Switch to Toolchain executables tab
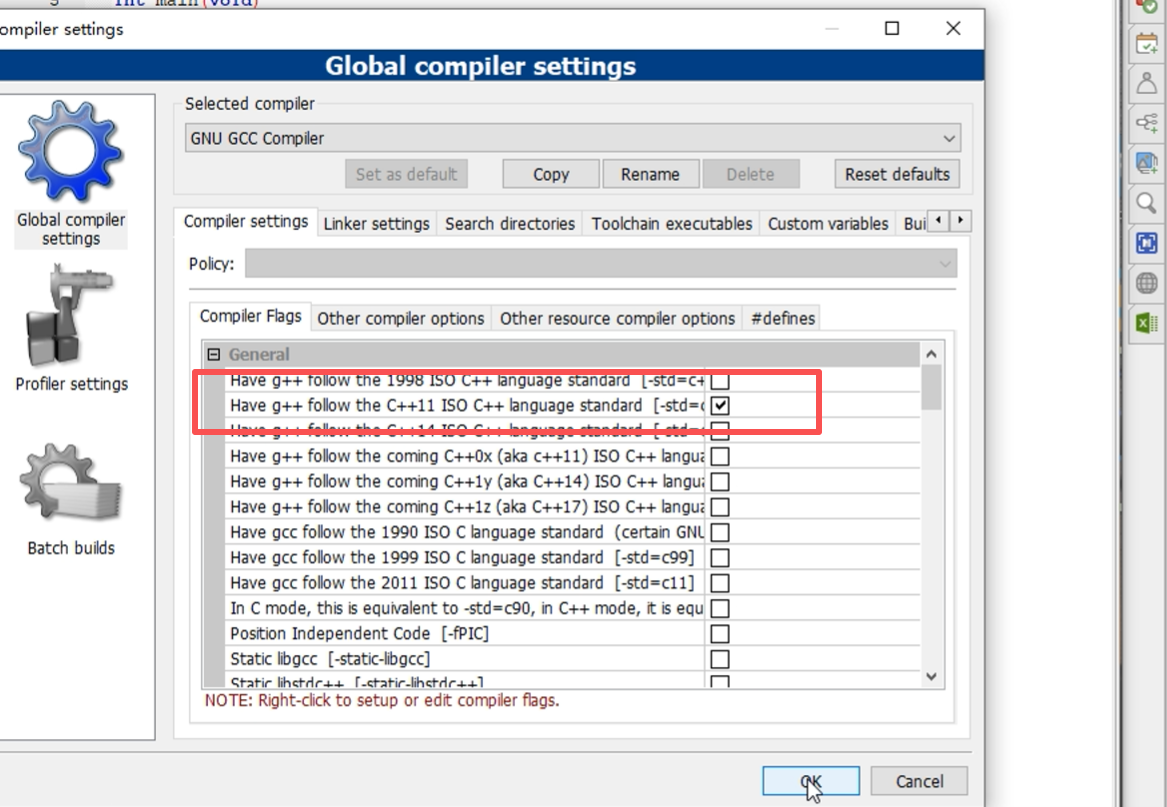 tap(671, 223)
